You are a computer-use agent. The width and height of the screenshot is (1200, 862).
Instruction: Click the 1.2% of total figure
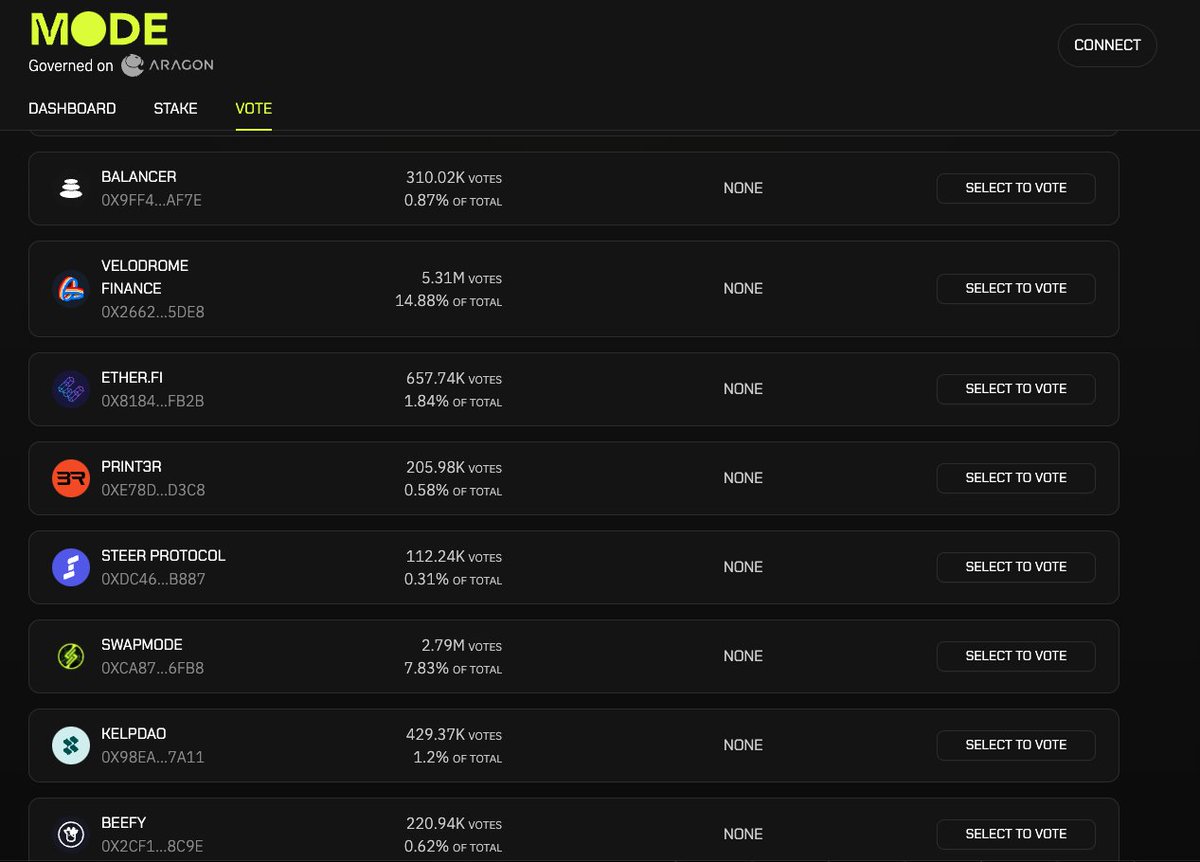tap(457, 758)
